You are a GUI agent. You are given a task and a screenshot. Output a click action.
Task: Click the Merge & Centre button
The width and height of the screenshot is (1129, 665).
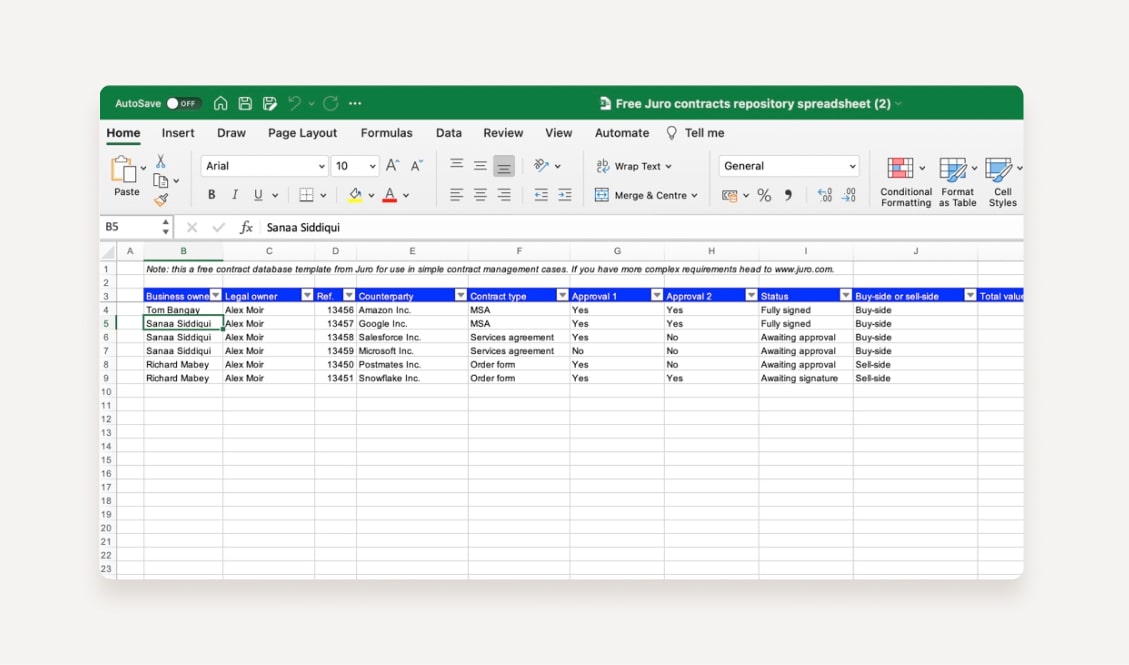[x=646, y=195]
